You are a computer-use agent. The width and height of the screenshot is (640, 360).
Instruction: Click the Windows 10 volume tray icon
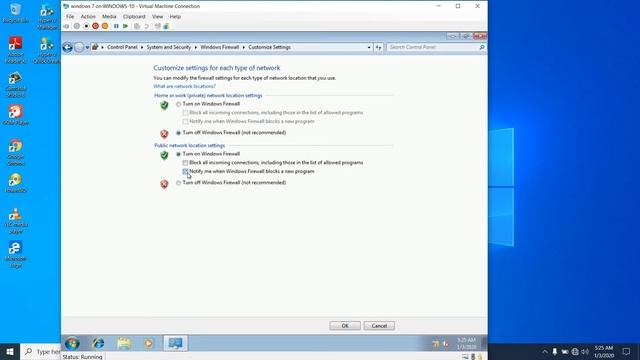pos(585,352)
